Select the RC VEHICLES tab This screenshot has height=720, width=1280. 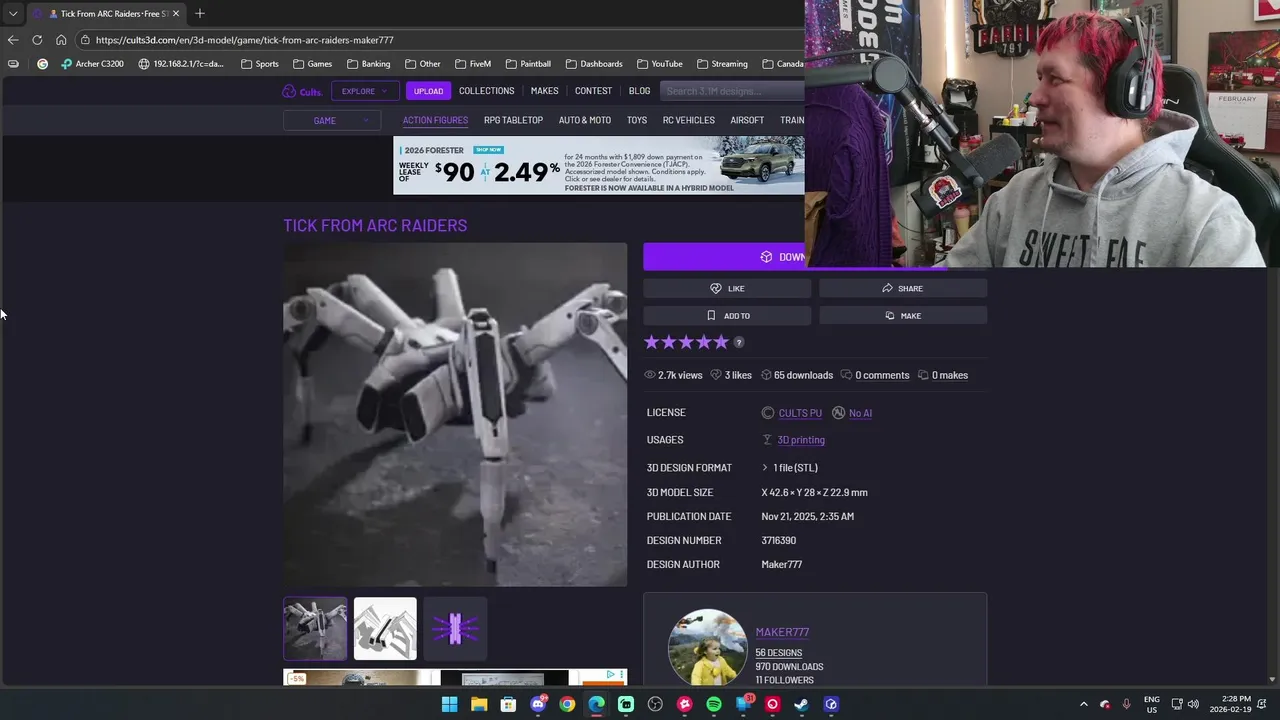688,120
